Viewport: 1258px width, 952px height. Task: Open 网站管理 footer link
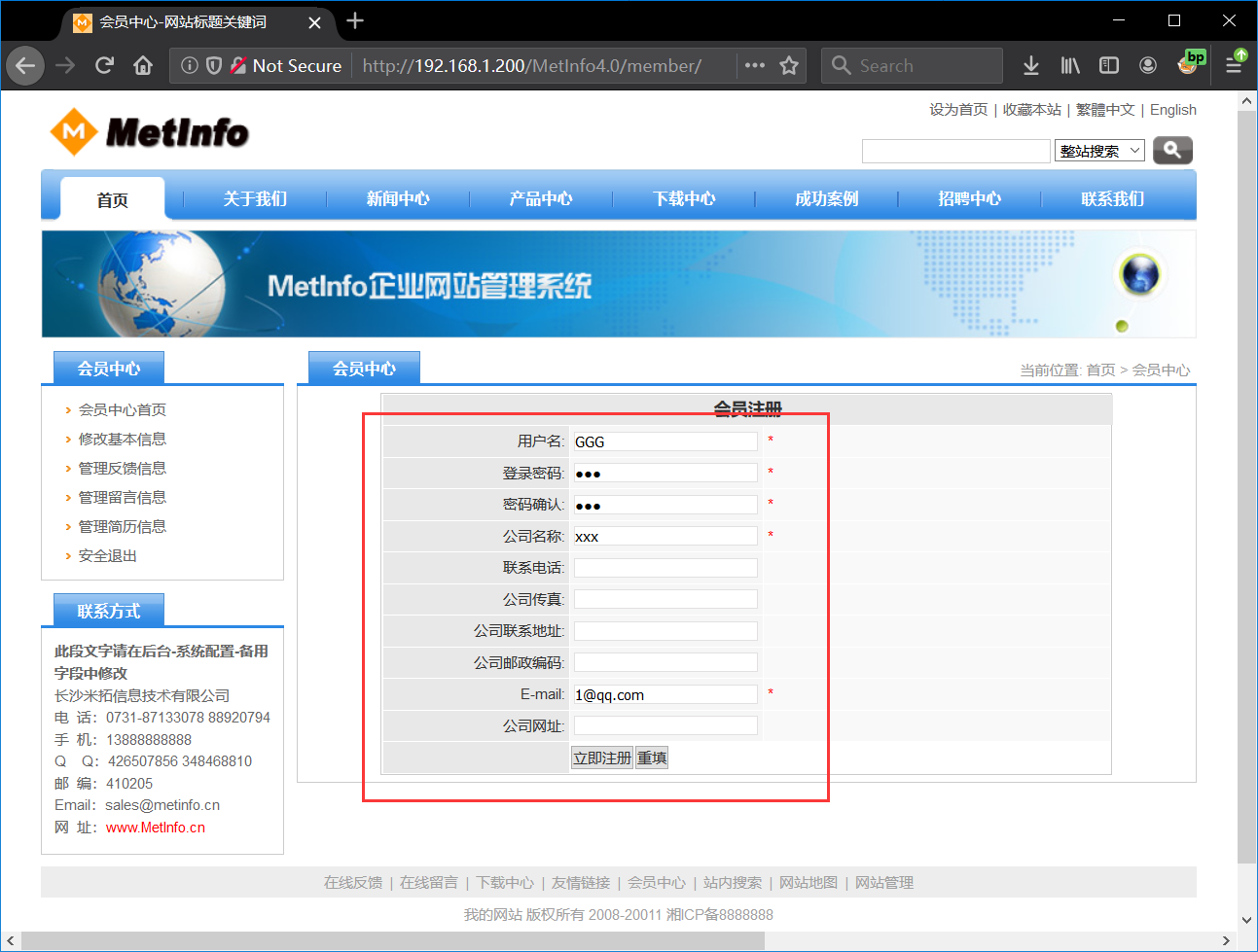tap(884, 883)
